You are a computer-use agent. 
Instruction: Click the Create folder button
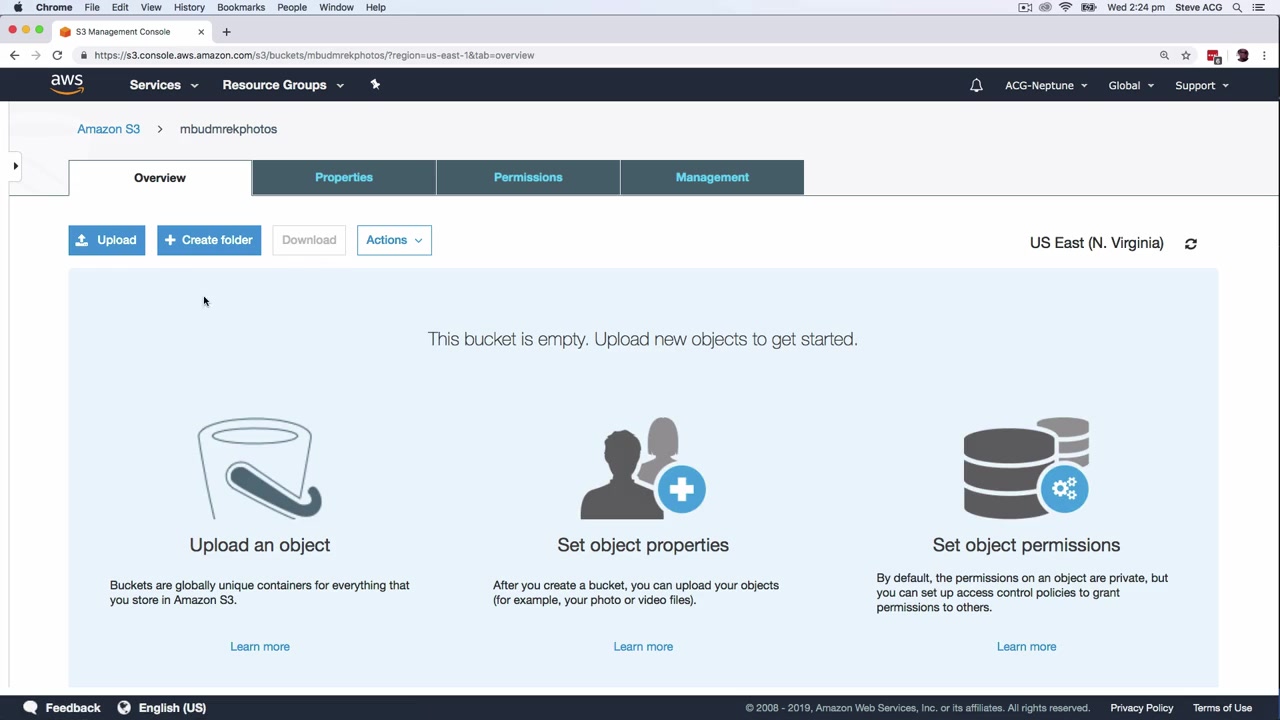coord(209,240)
